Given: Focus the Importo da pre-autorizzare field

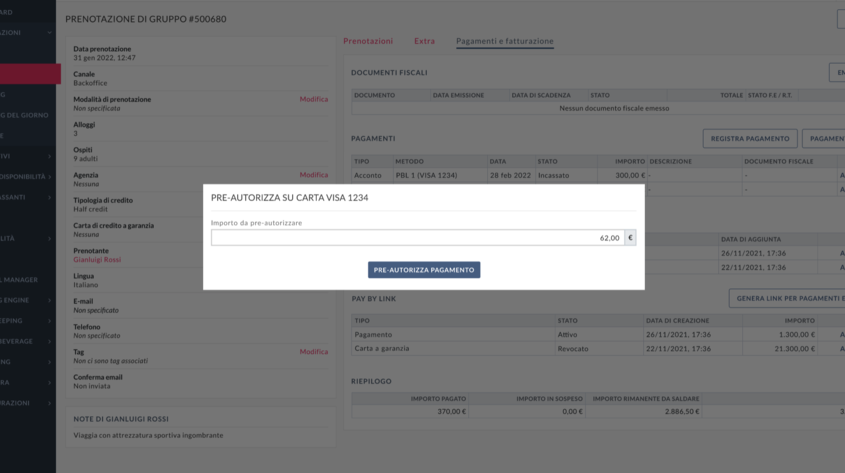Looking at the screenshot, I should 417,238.
